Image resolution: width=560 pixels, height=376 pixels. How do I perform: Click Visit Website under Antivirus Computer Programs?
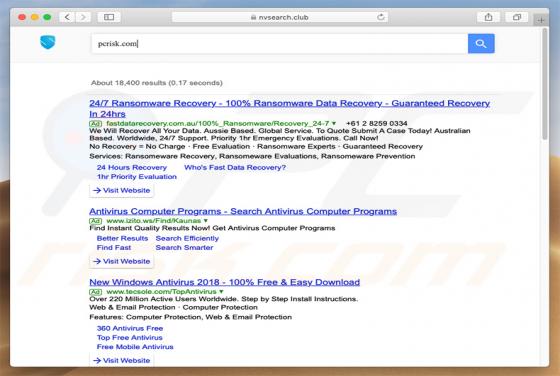121,261
